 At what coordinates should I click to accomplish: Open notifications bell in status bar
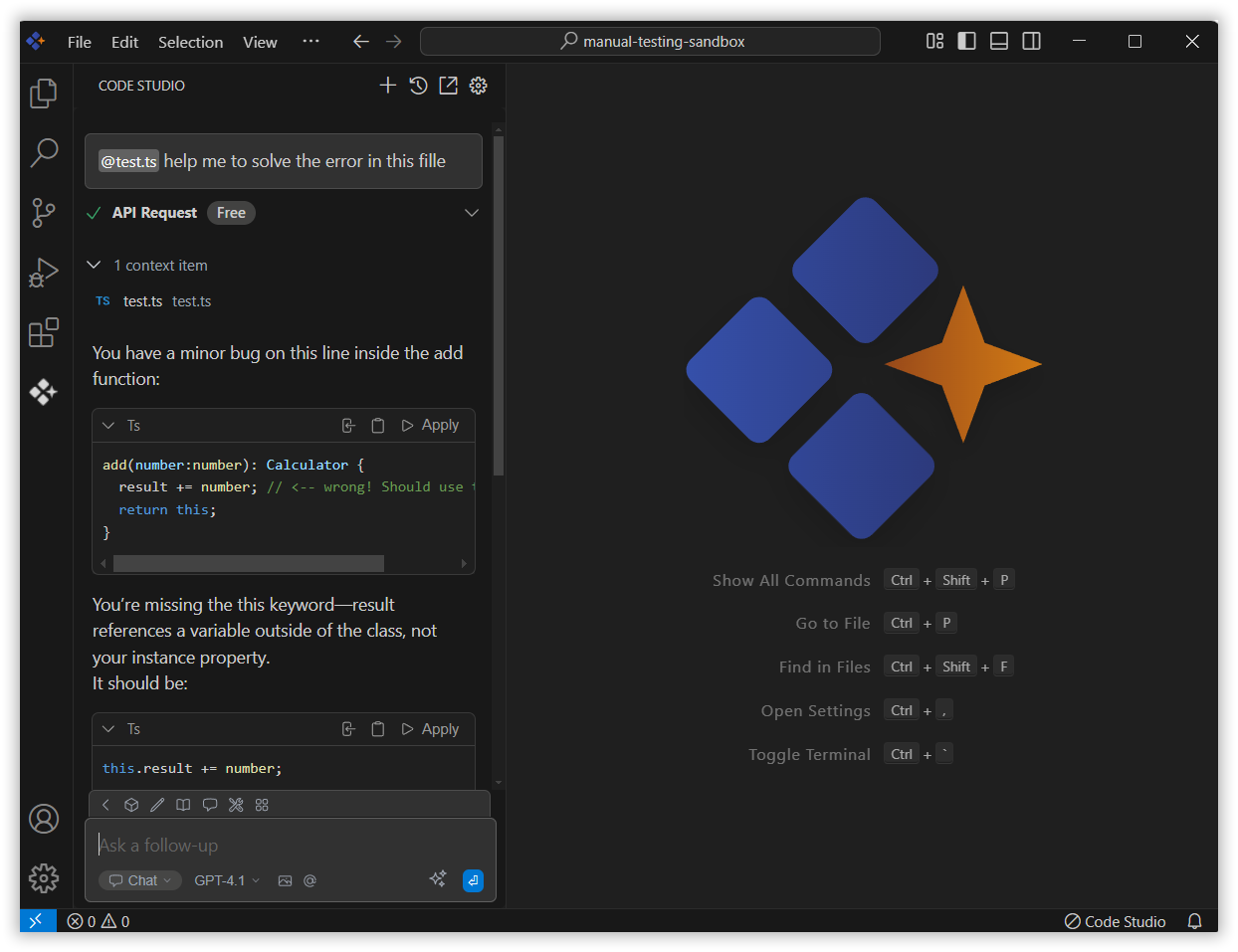(x=1195, y=921)
